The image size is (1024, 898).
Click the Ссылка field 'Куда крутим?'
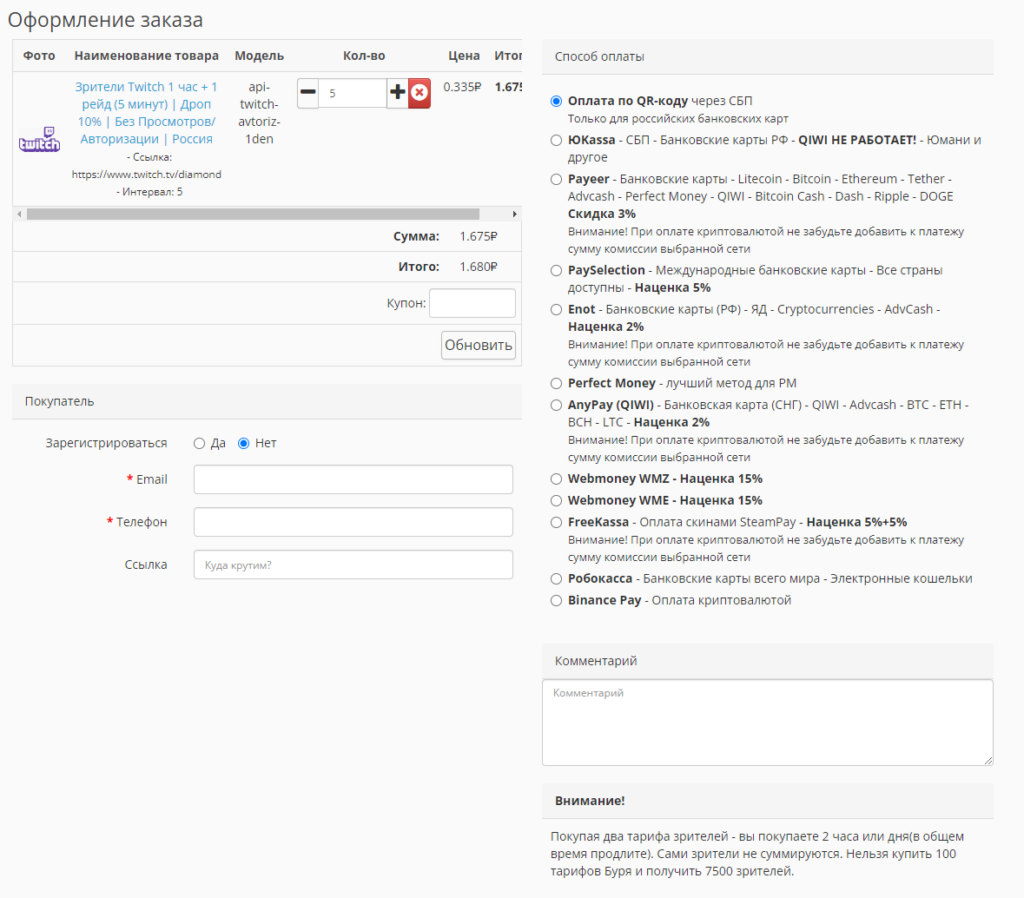(353, 564)
